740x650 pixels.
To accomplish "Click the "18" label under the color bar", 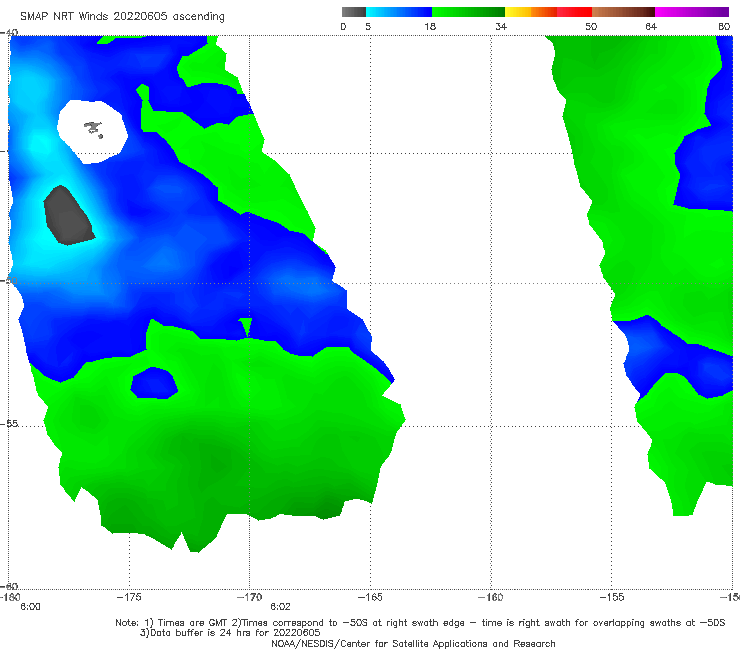I will 430,26.
